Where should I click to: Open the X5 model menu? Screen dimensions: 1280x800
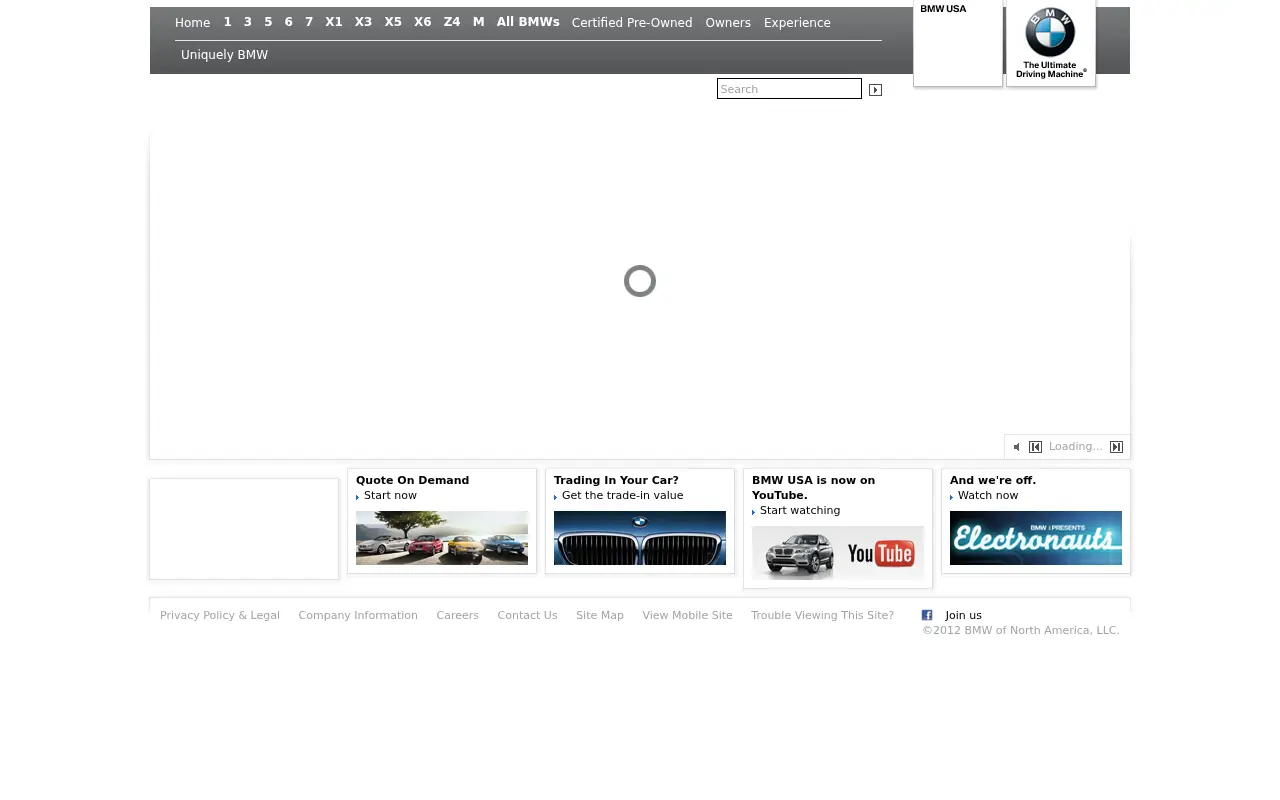[393, 22]
